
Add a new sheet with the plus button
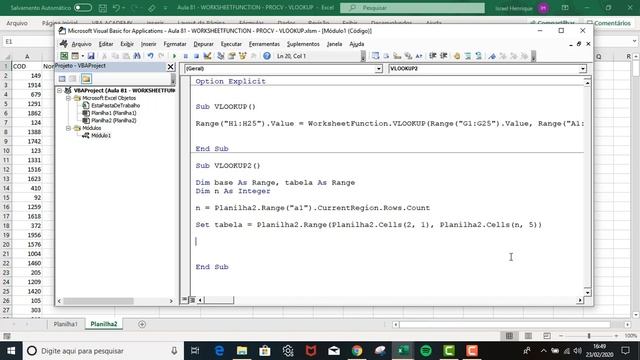tap(142, 324)
